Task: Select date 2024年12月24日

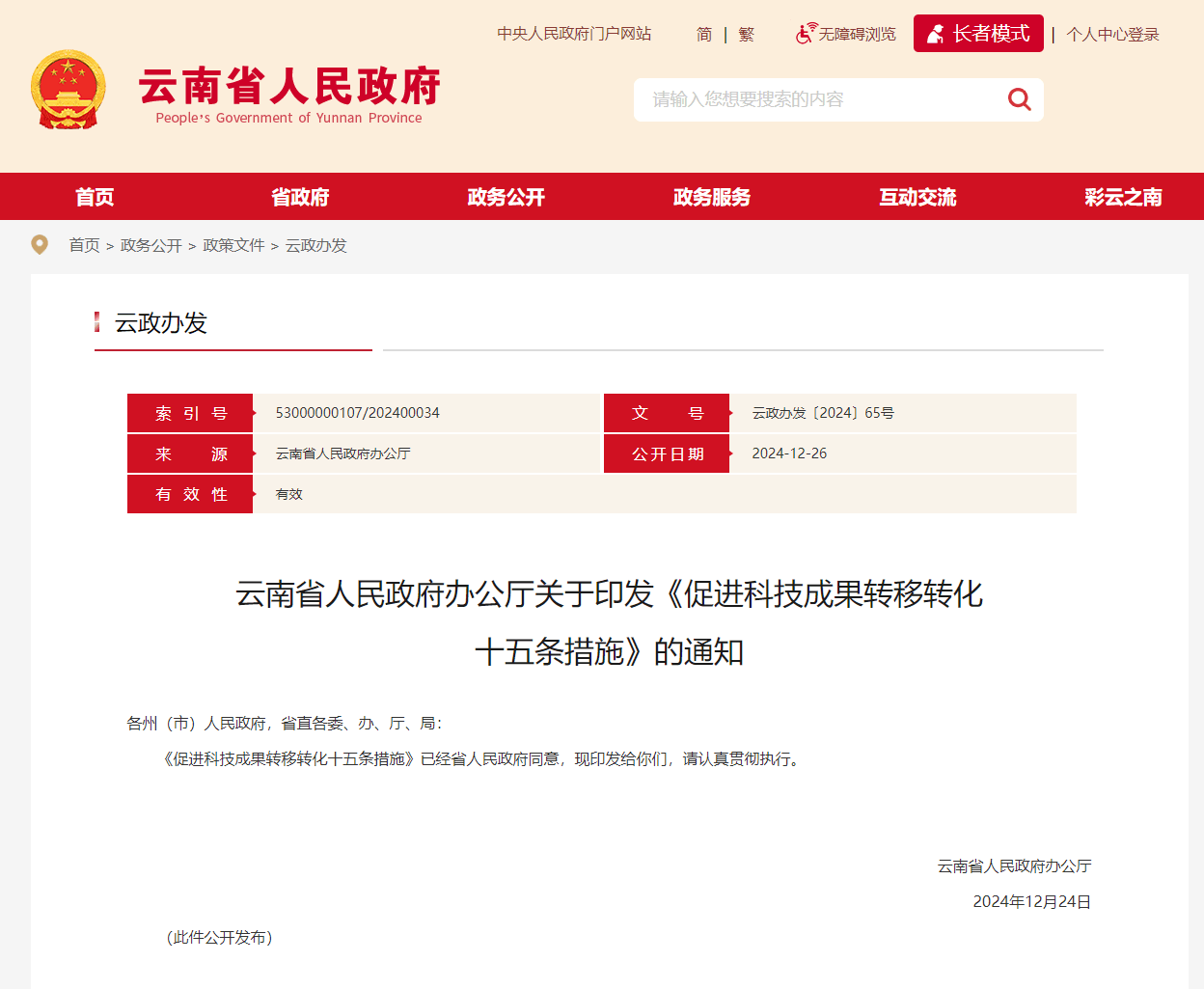Action: [x=1031, y=901]
